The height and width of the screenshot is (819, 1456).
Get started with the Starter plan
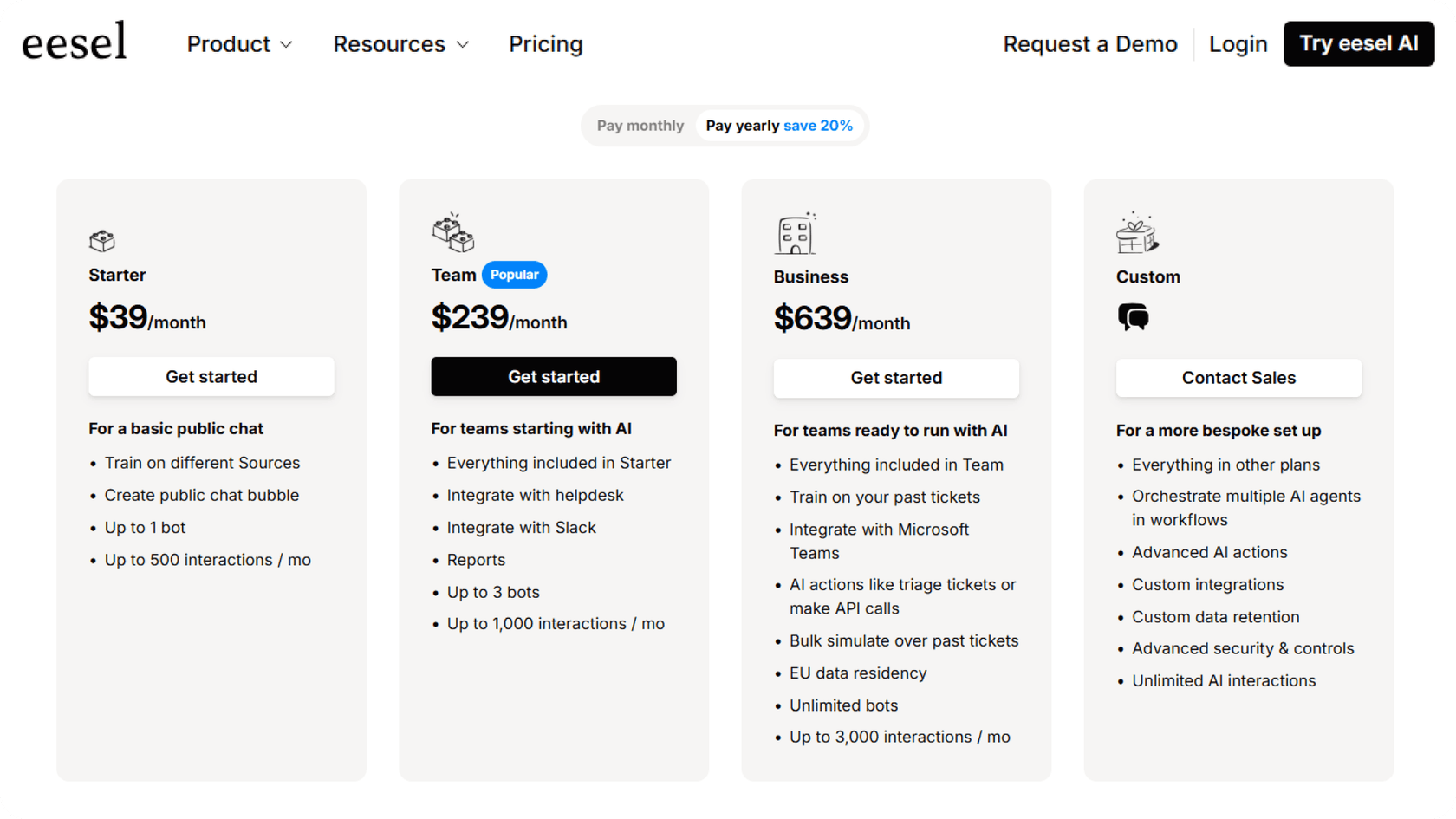pyautogui.click(x=211, y=377)
